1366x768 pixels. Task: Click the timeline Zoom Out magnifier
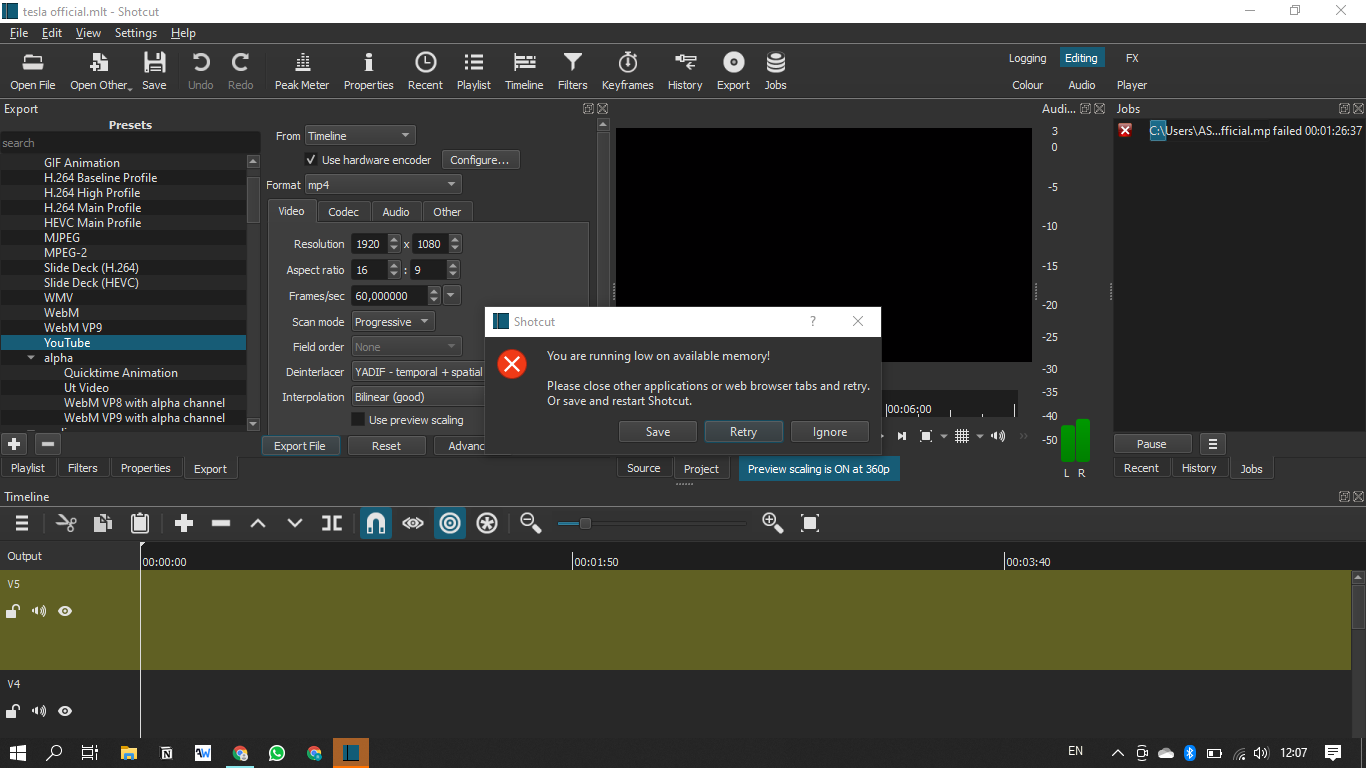(531, 523)
